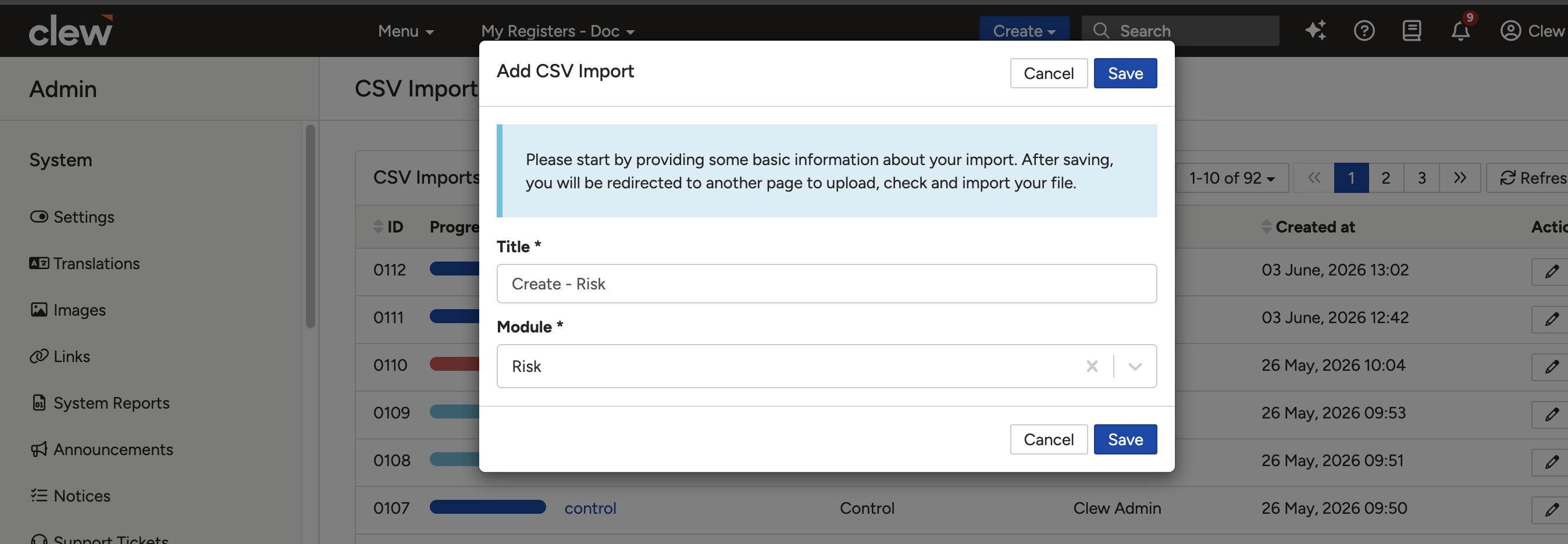
Task: Click date 26 May, 2026 10:04
Action: (x=1333, y=365)
